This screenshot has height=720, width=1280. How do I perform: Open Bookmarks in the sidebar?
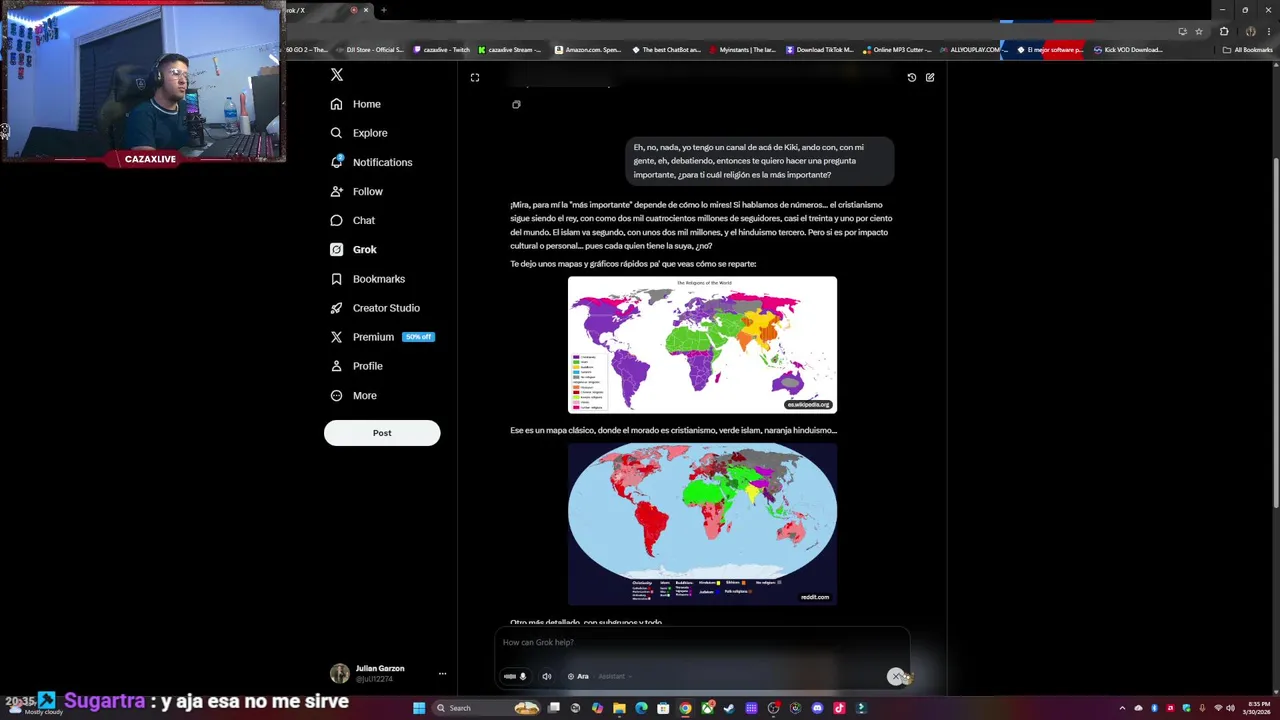367,279
